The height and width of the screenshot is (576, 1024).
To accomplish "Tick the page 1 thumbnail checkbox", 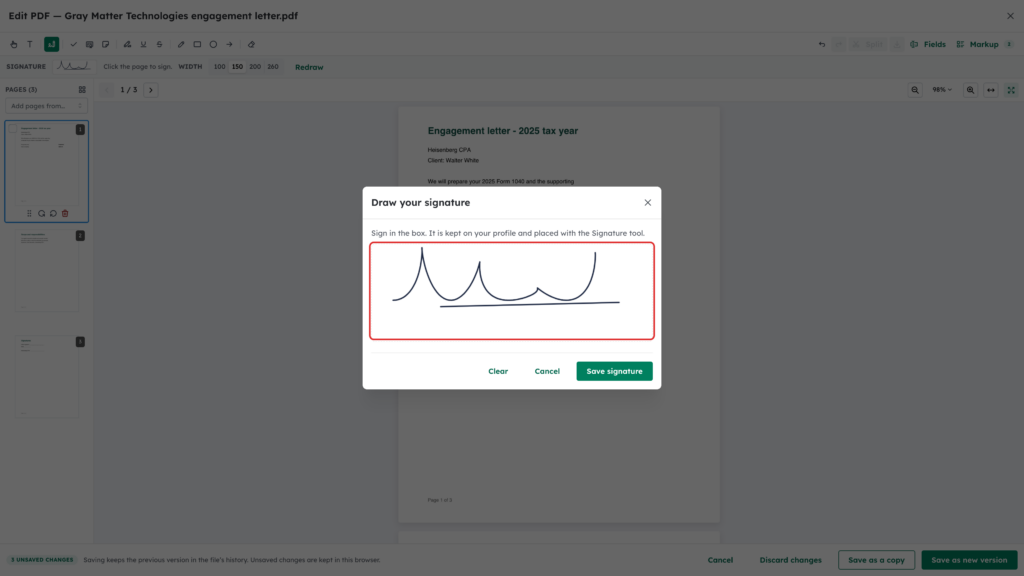I will pos(13,129).
